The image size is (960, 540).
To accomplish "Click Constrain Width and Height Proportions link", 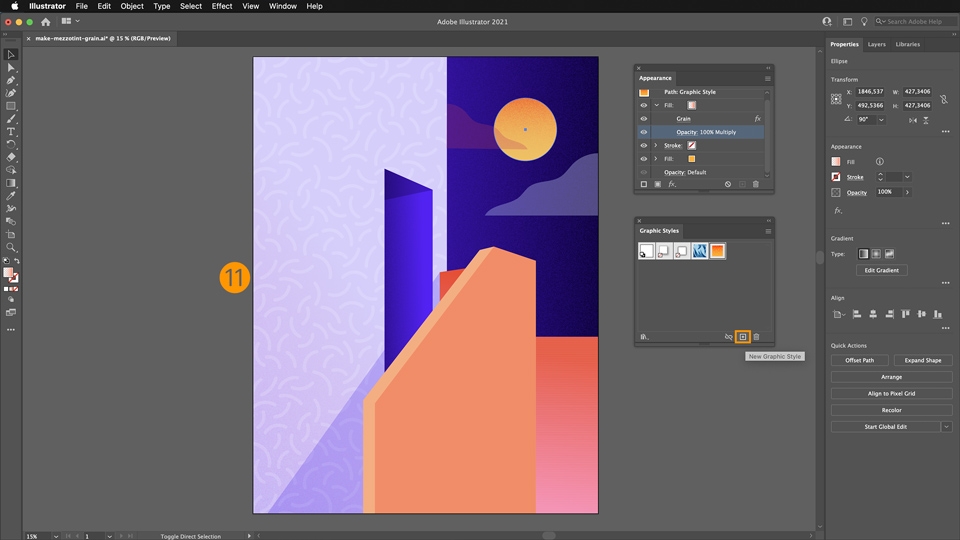I will [943, 99].
